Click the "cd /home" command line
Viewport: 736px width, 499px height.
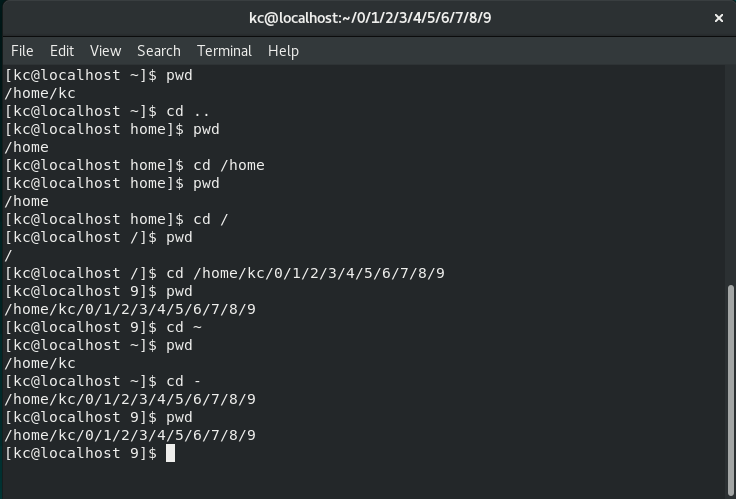point(229,165)
